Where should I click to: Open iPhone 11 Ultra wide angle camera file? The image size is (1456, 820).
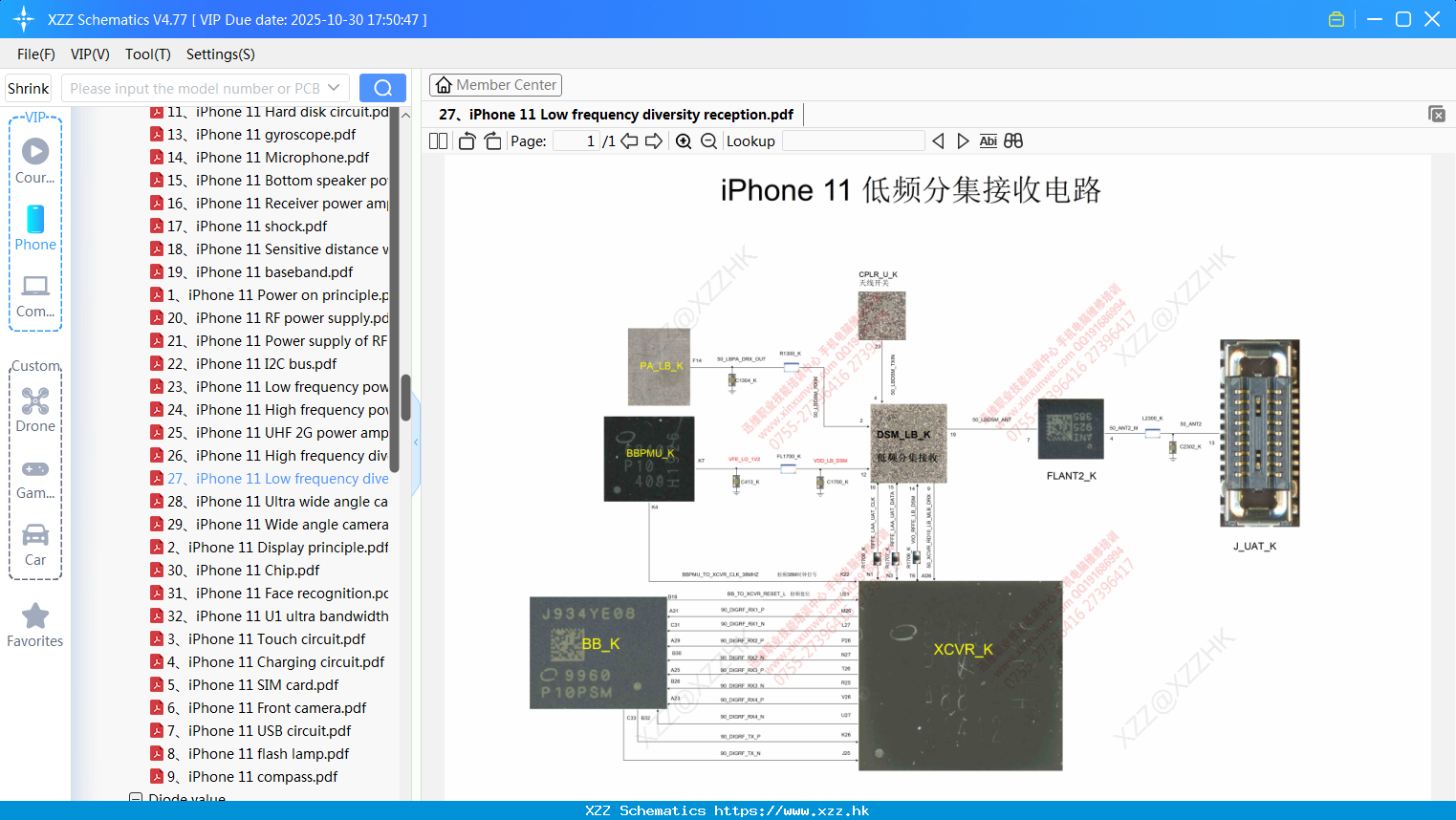270,502
